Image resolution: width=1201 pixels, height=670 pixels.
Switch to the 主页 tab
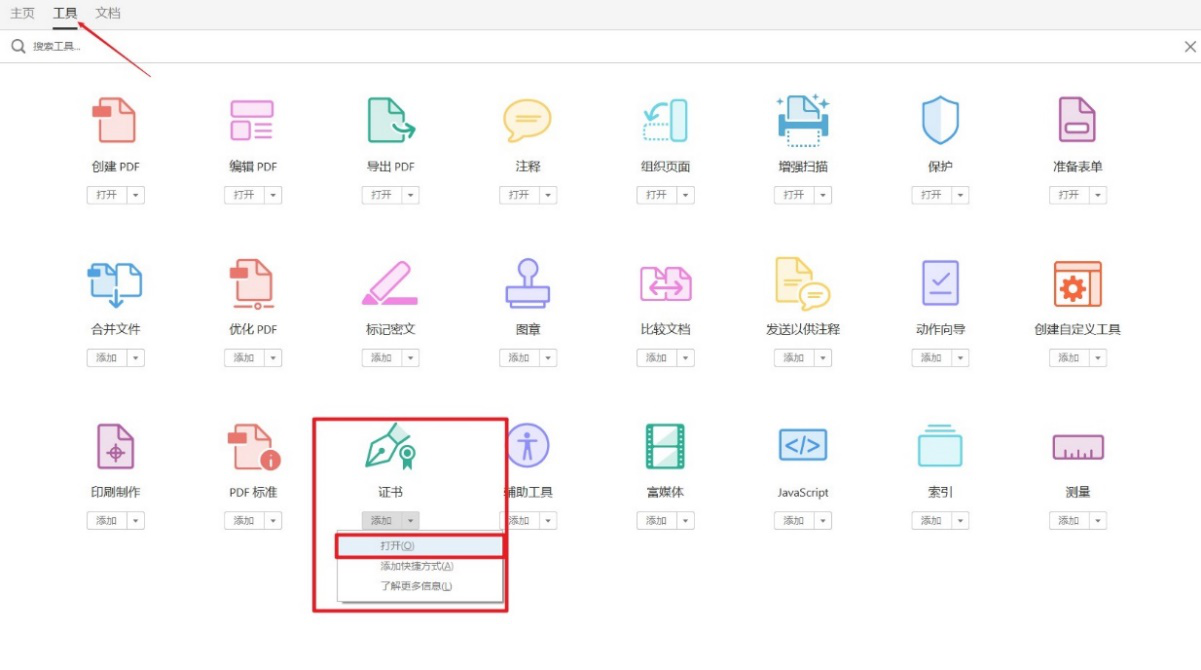point(22,13)
